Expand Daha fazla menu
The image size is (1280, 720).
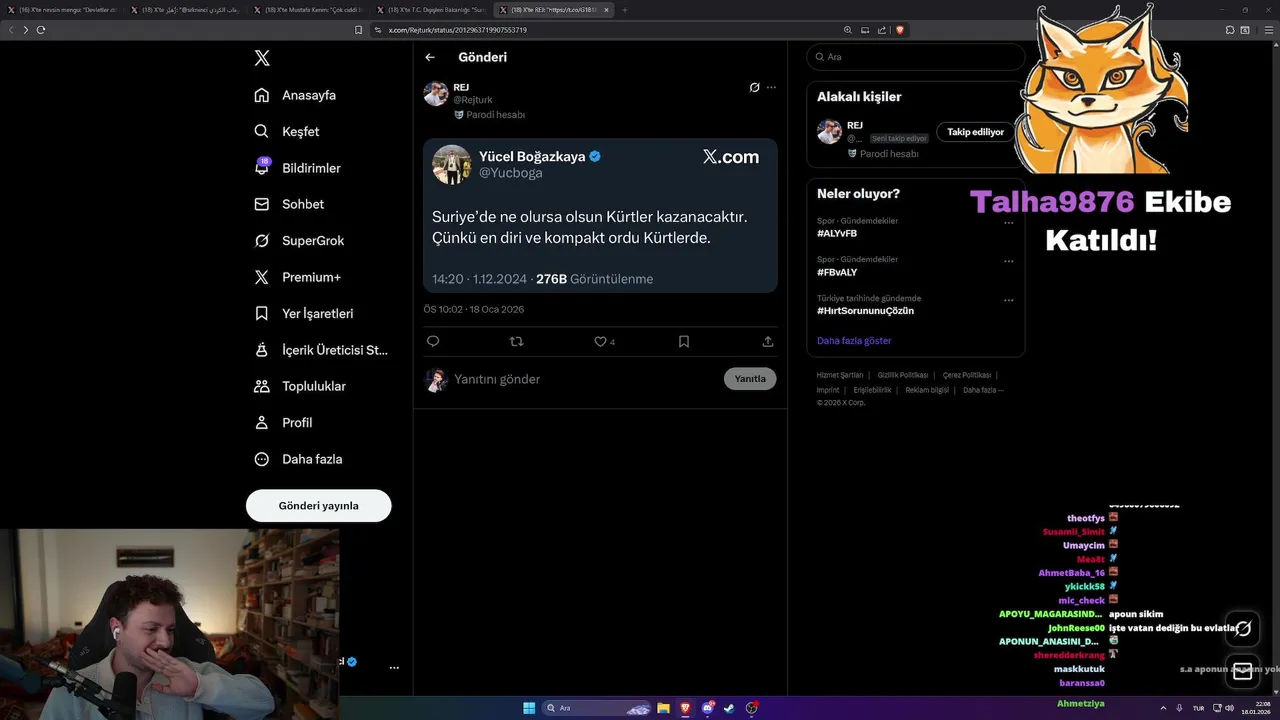(x=298, y=459)
